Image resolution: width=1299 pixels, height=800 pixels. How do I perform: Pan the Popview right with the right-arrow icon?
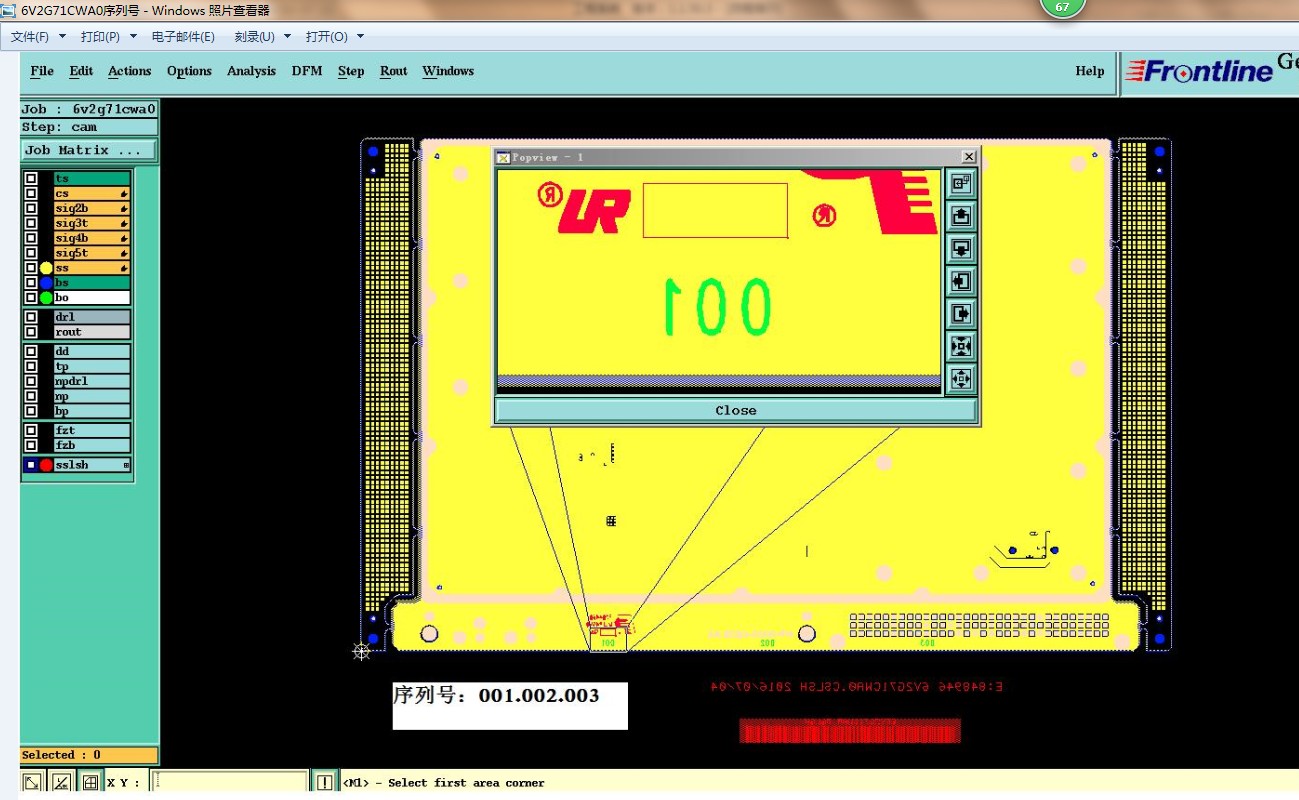[x=961, y=314]
